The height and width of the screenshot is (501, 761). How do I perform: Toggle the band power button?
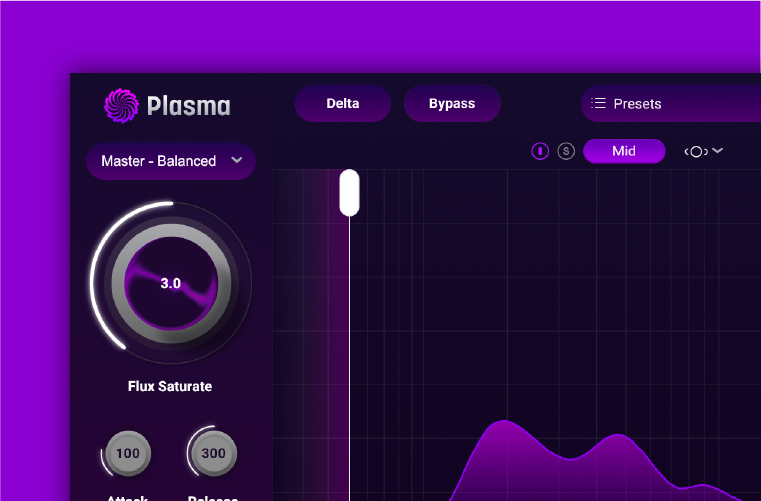[540, 151]
